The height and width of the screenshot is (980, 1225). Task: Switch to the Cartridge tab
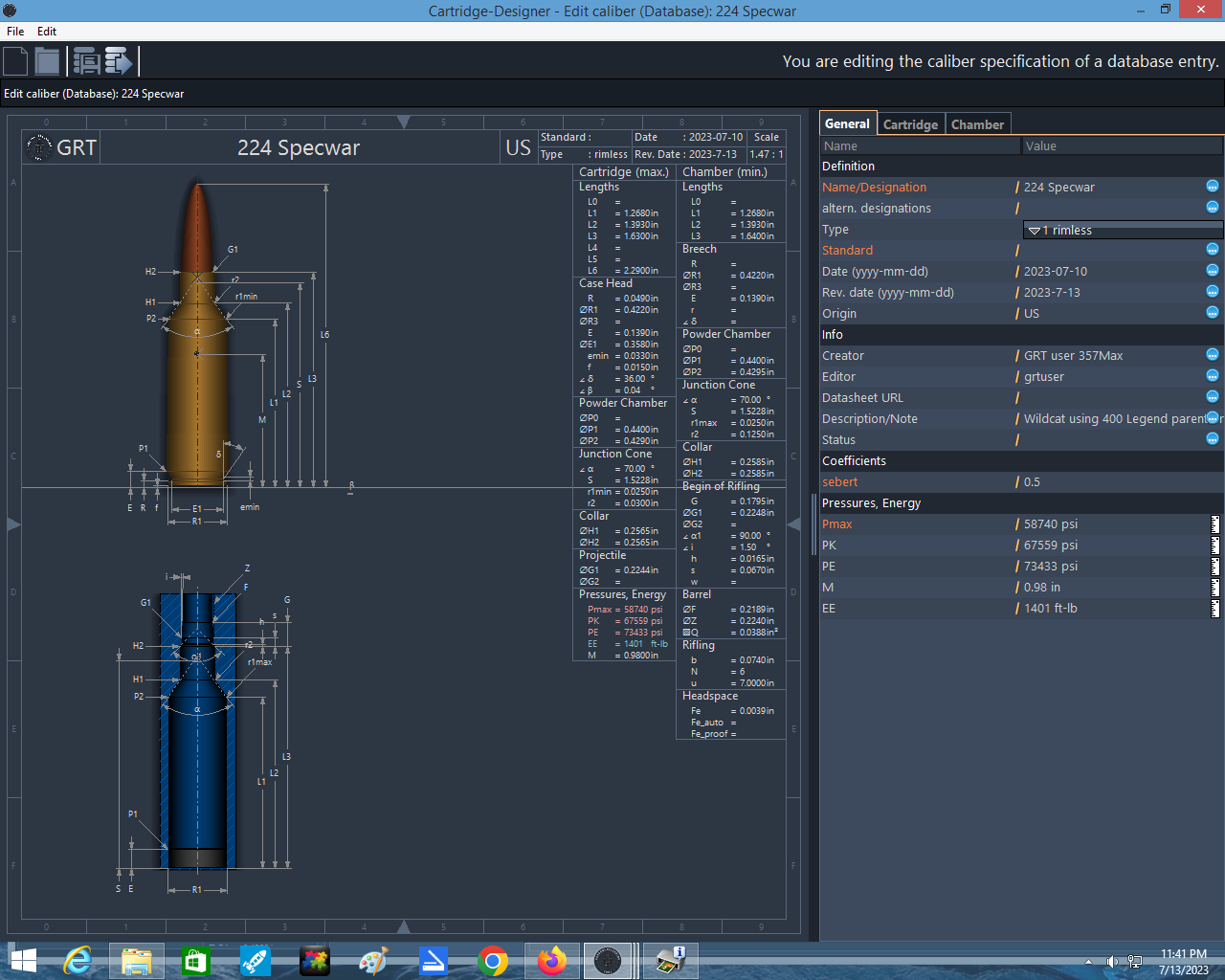pos(910,124)
